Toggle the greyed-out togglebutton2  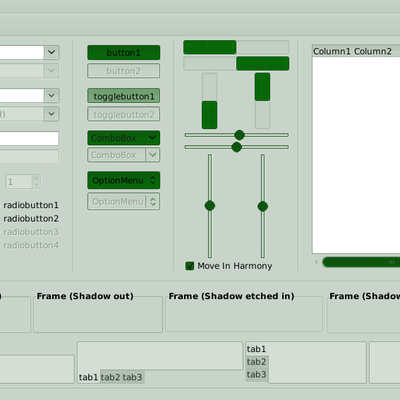tap(124, 114)
